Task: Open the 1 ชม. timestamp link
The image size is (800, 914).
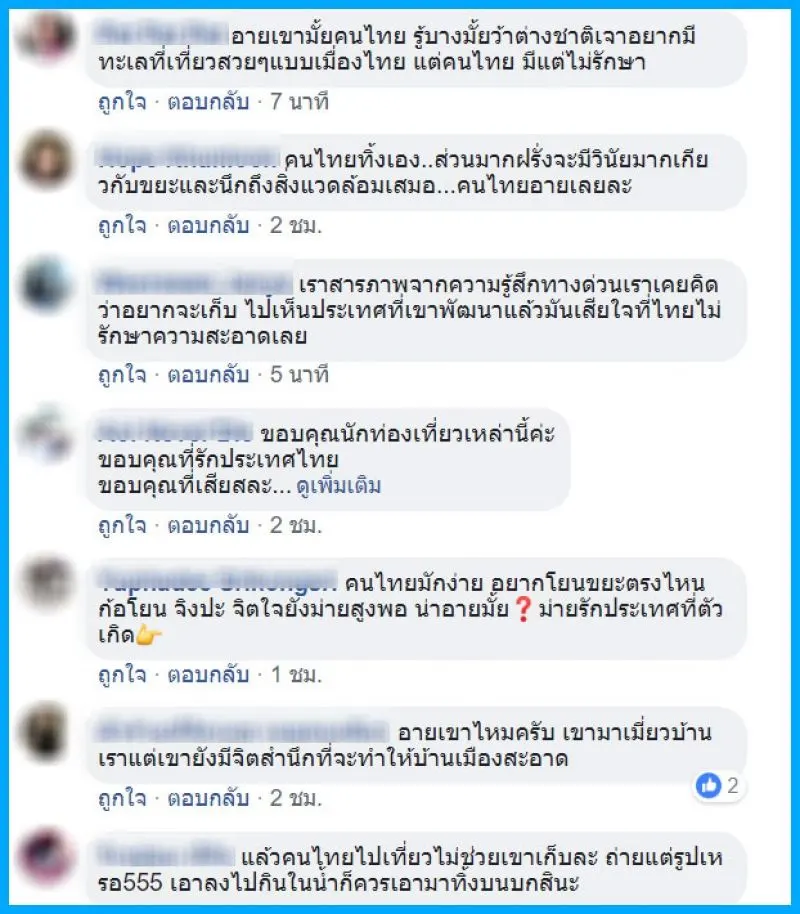Action: [296, 674]
